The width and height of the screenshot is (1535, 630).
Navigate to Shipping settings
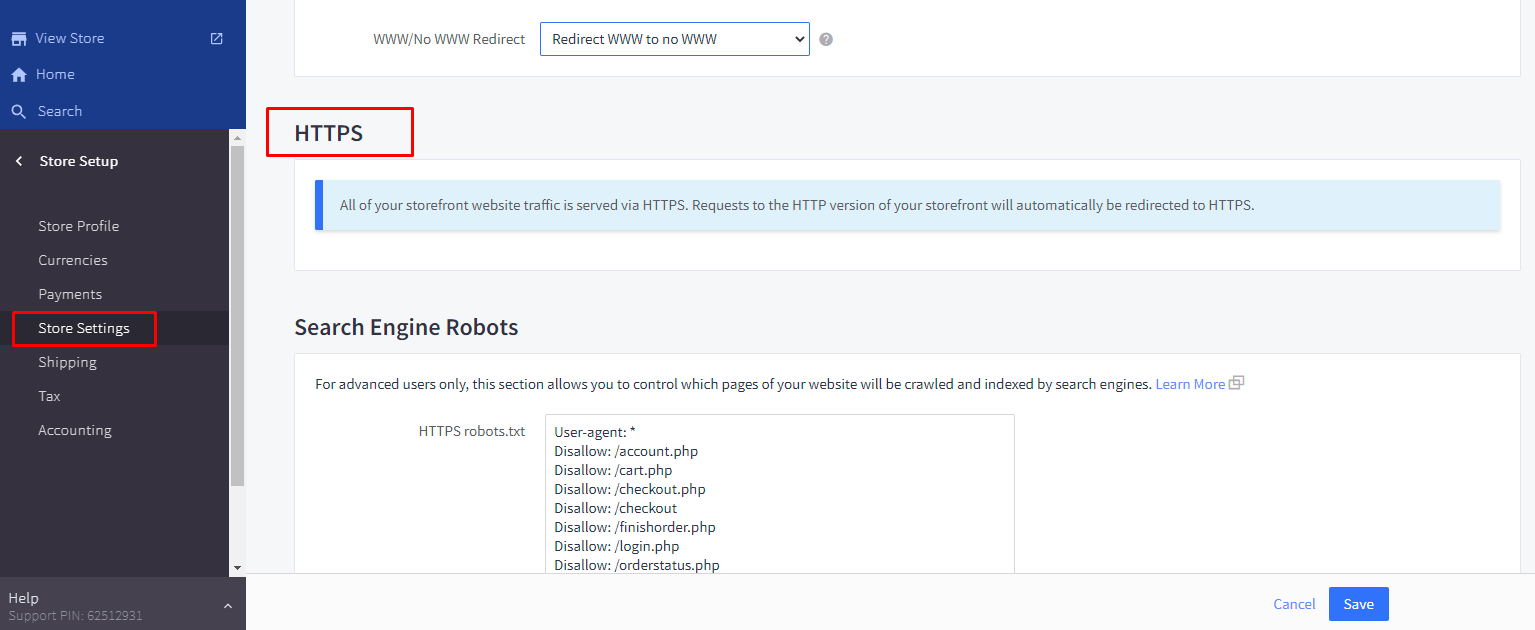point(67,362)
